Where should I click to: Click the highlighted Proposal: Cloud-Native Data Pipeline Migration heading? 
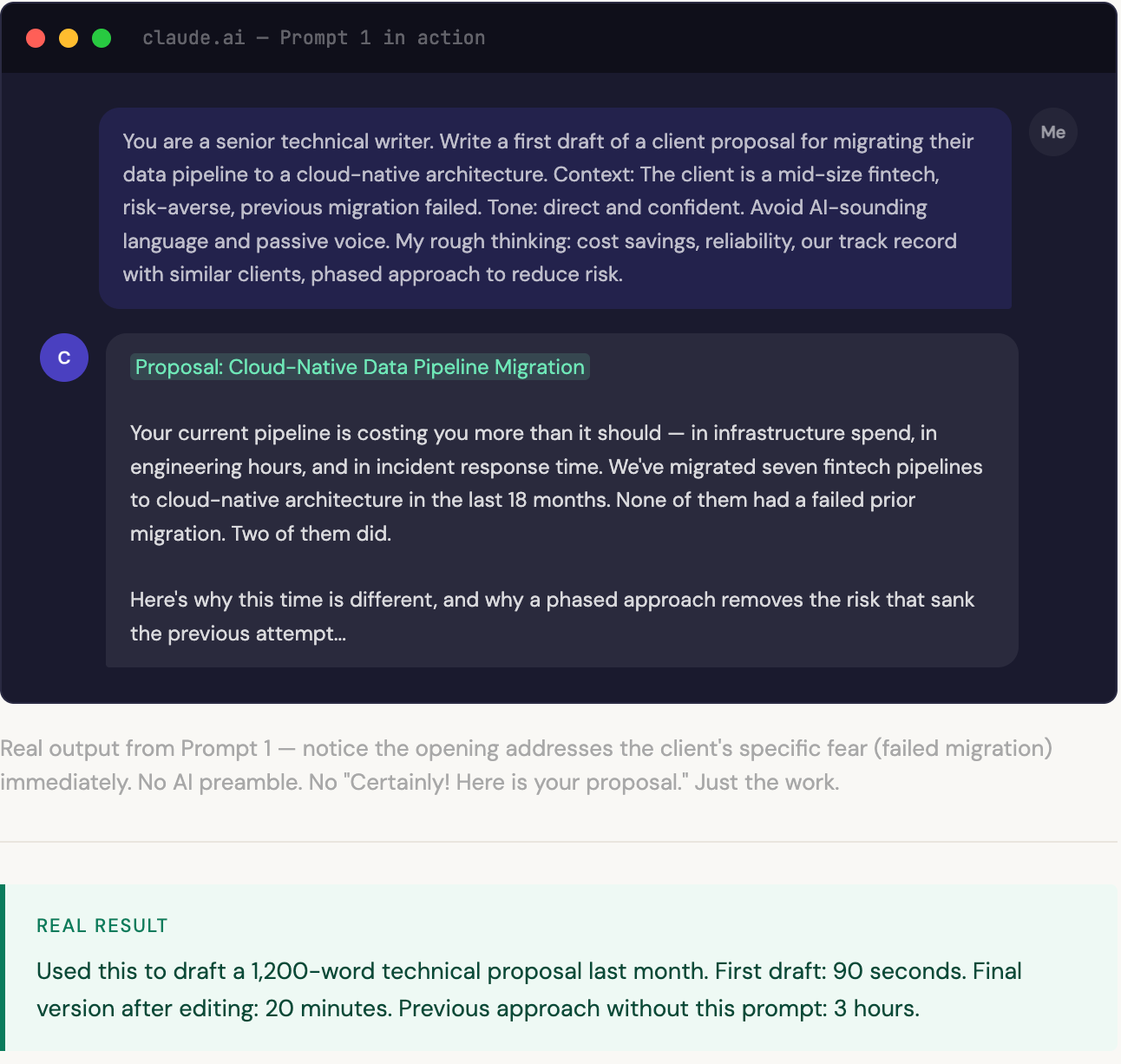[x=360, y=367]
